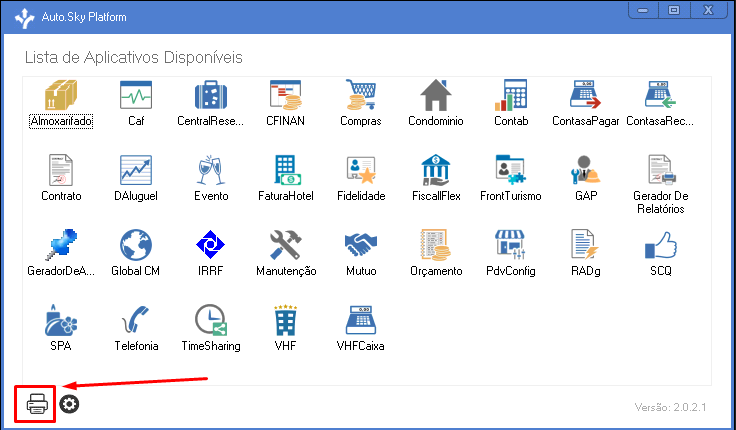
Task: Select the GAP worker icon
Action: 585,170
